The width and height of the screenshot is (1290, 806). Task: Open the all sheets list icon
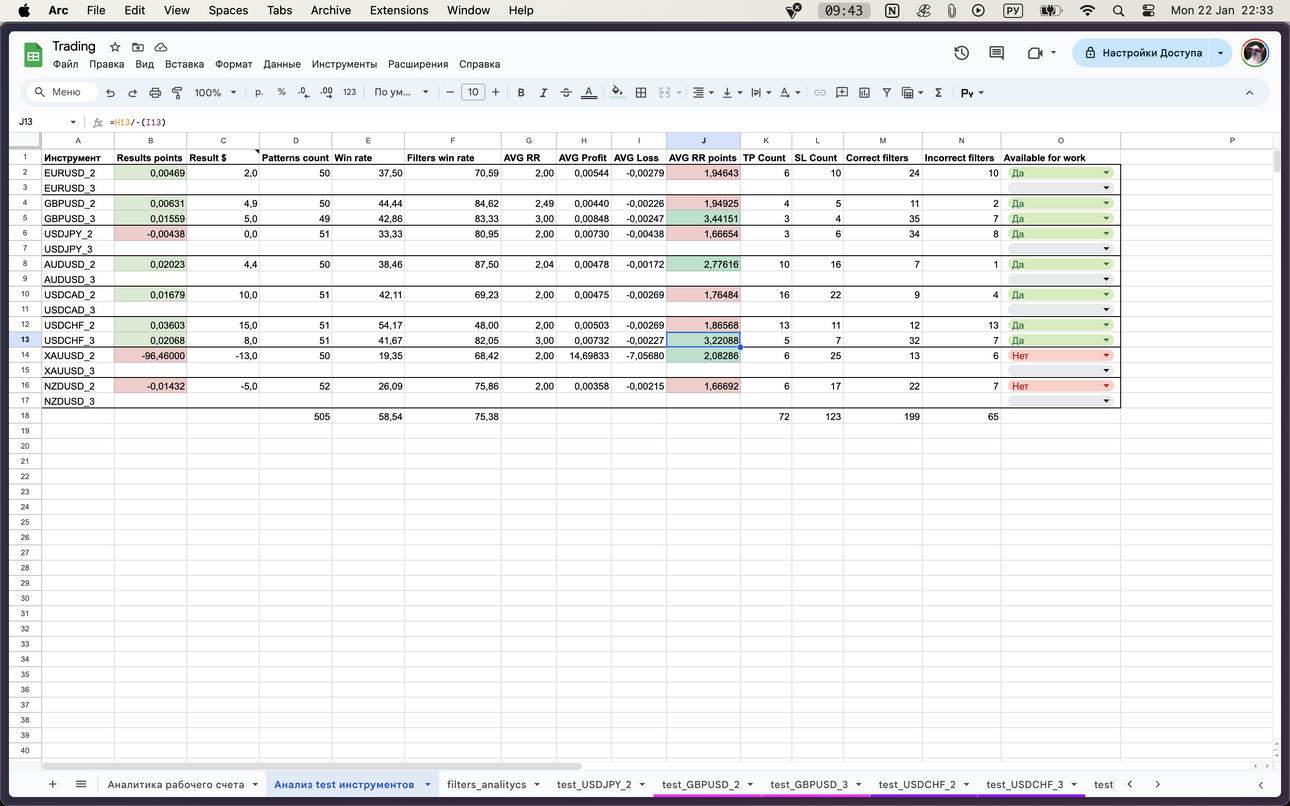pyautogui.click(x=81, y=784)
